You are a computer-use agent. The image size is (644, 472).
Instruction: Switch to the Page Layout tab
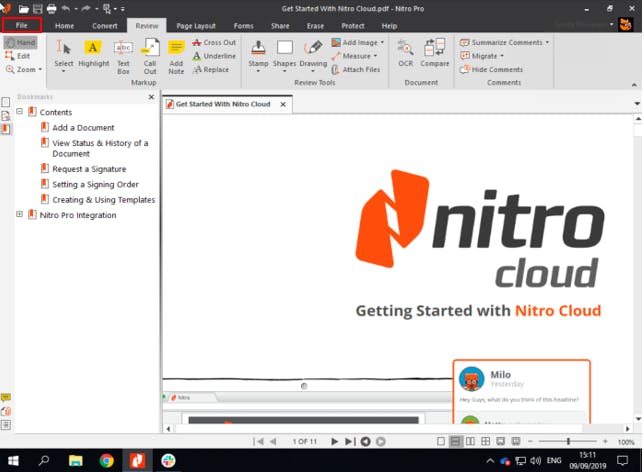[196, 25]
